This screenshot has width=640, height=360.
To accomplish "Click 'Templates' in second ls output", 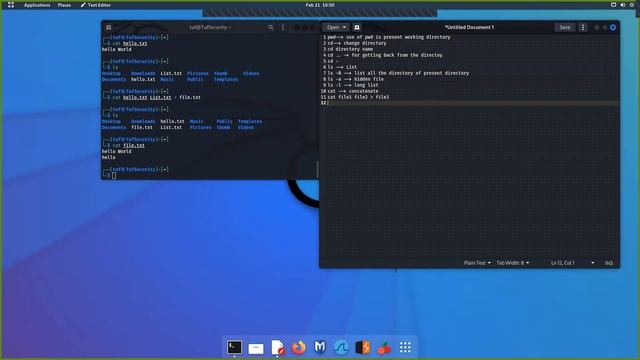I will (x=250, y=122).
